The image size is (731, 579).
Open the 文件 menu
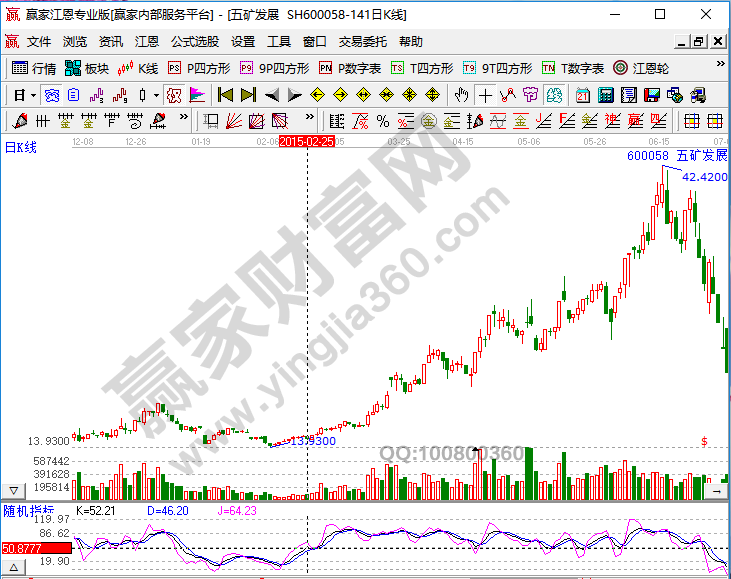click(39, 42)
